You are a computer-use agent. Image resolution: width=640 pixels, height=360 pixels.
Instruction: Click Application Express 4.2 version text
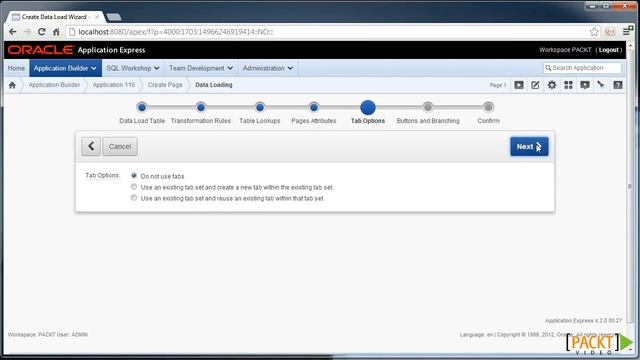pyautogui.click(x=584, y=321)
